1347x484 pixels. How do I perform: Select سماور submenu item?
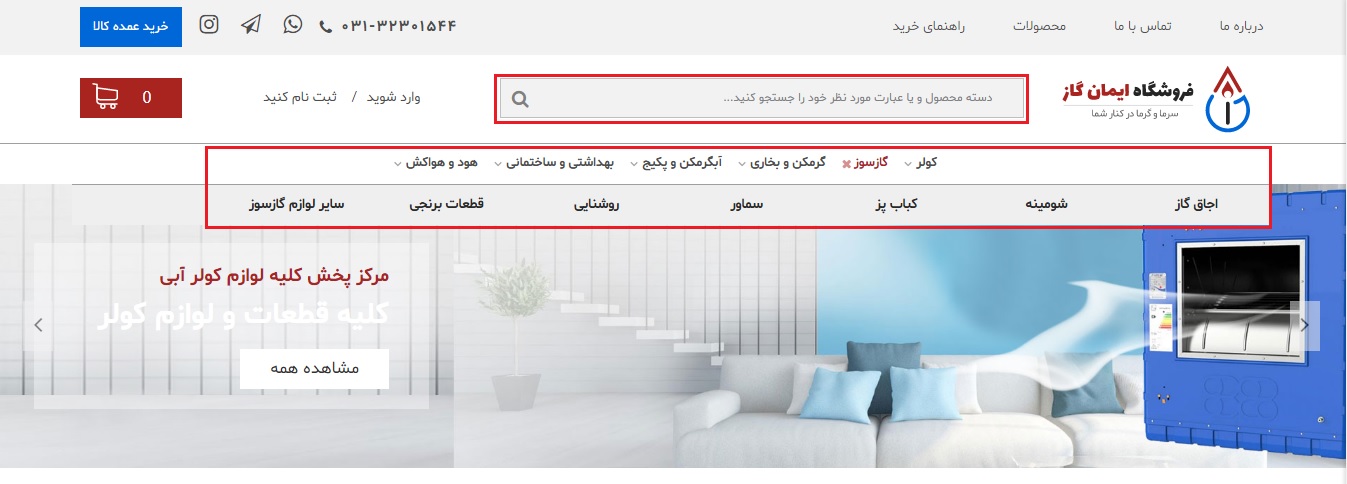click(x=747, y=204)
